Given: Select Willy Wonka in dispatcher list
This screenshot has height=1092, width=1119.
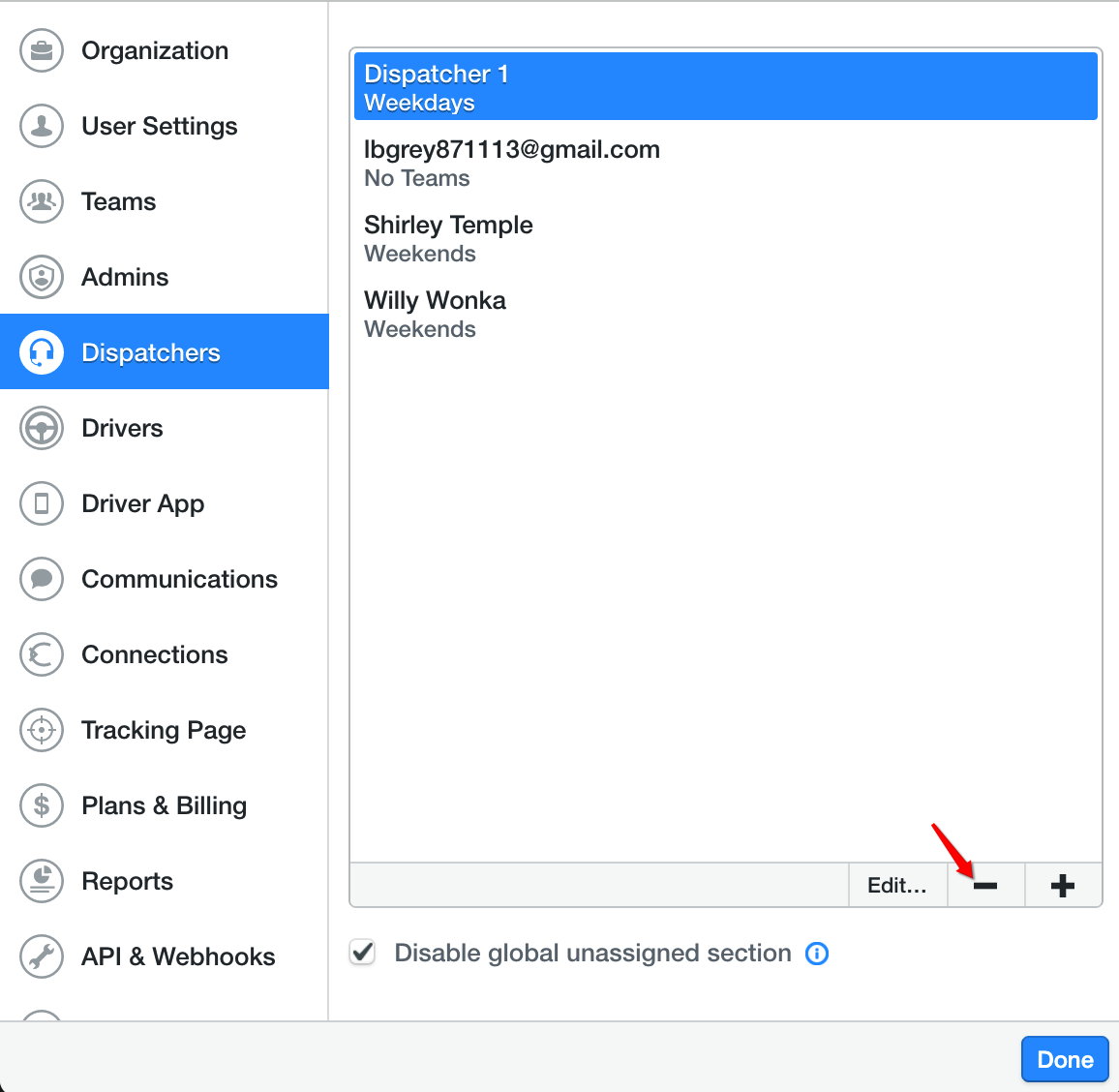Looking at the screenshot, I should 725,314.
